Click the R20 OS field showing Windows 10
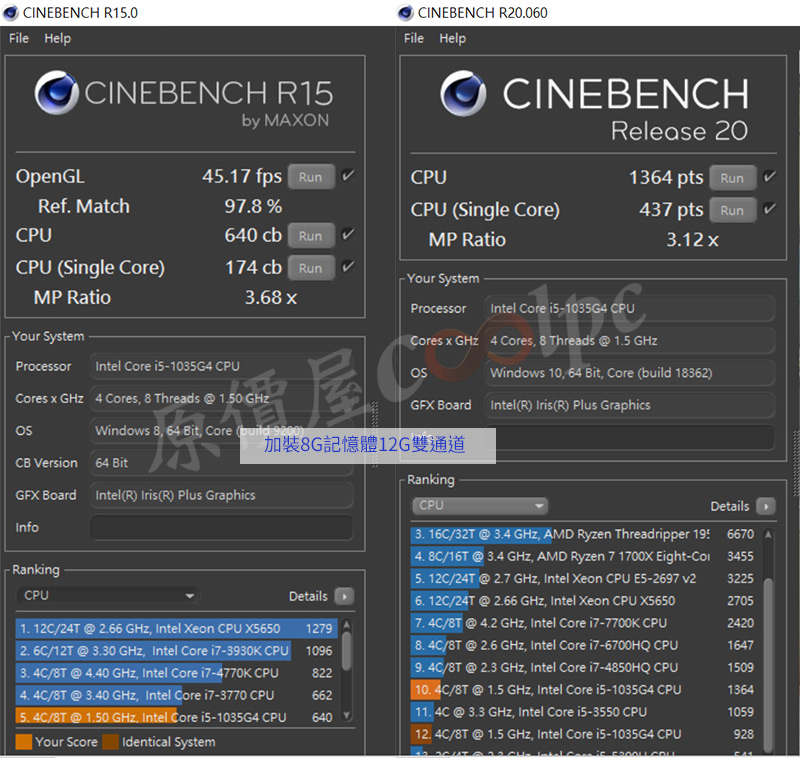The width and height of the screenshot is (800, 758). point(630,373)
